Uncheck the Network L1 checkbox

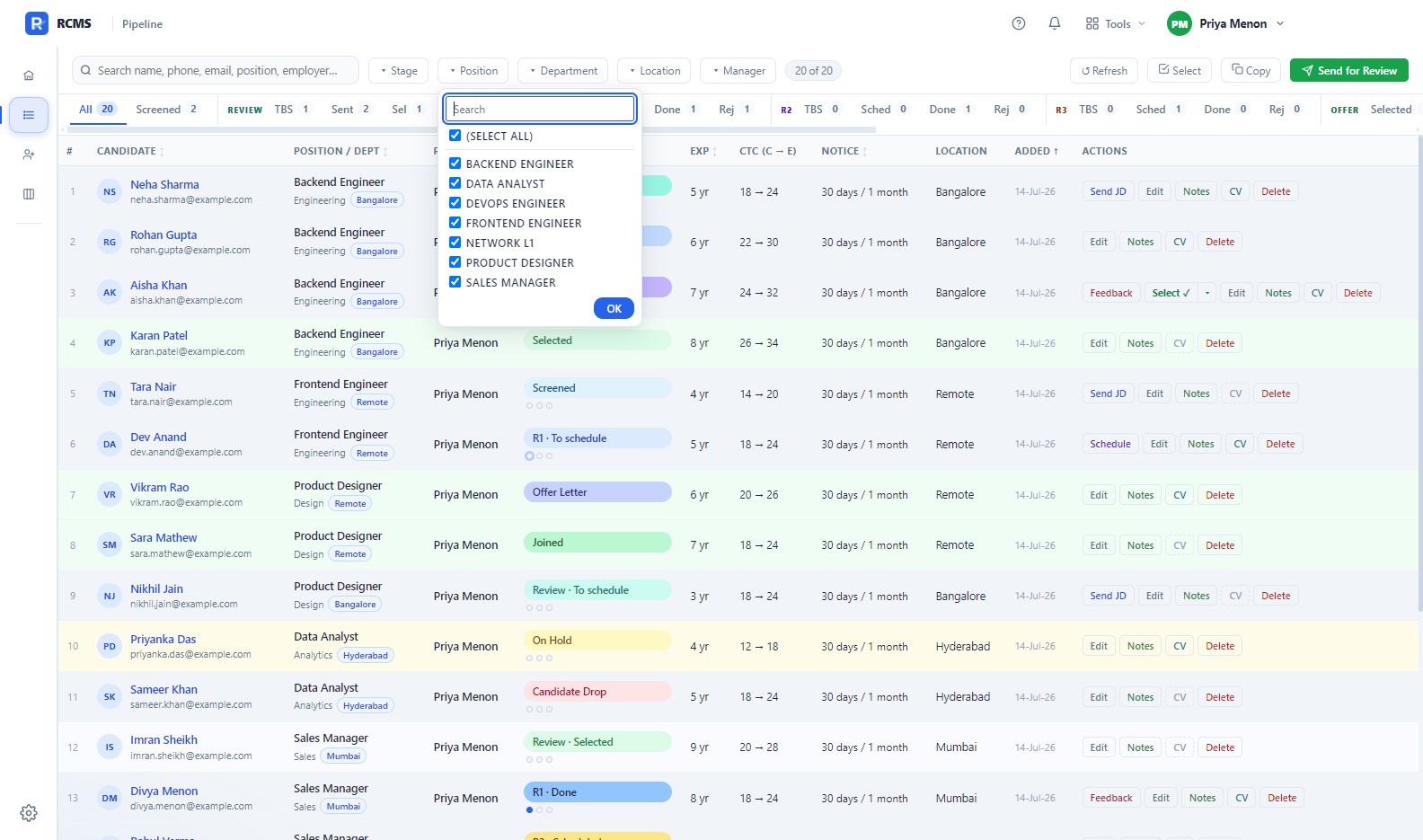(455, 243)
